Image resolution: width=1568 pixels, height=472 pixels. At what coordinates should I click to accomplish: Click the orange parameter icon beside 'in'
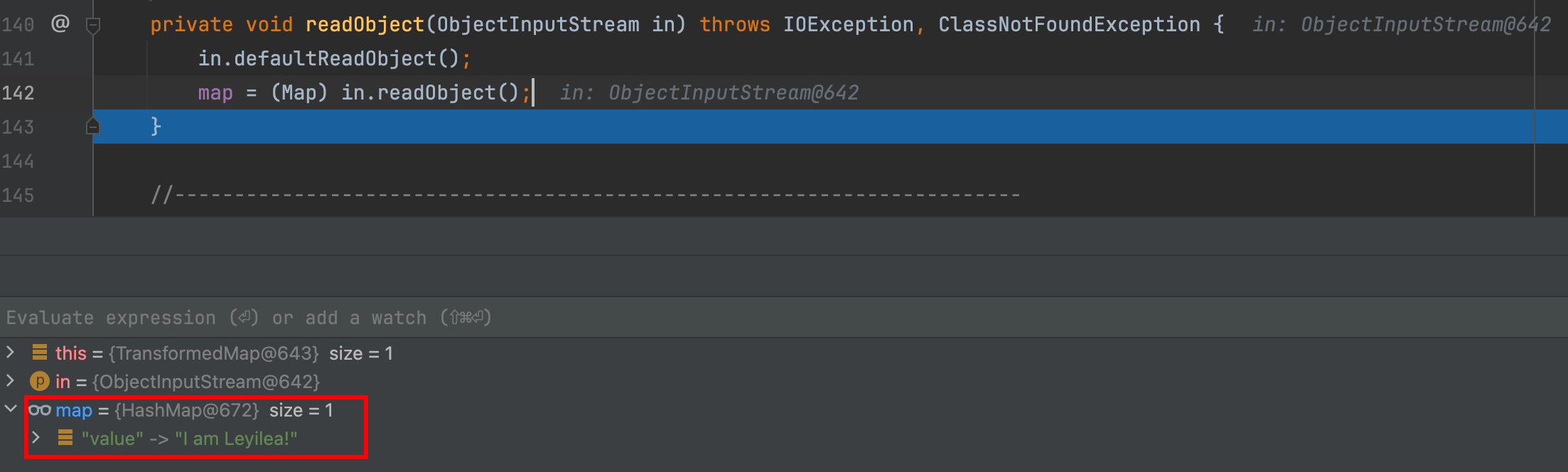point(40,382)
